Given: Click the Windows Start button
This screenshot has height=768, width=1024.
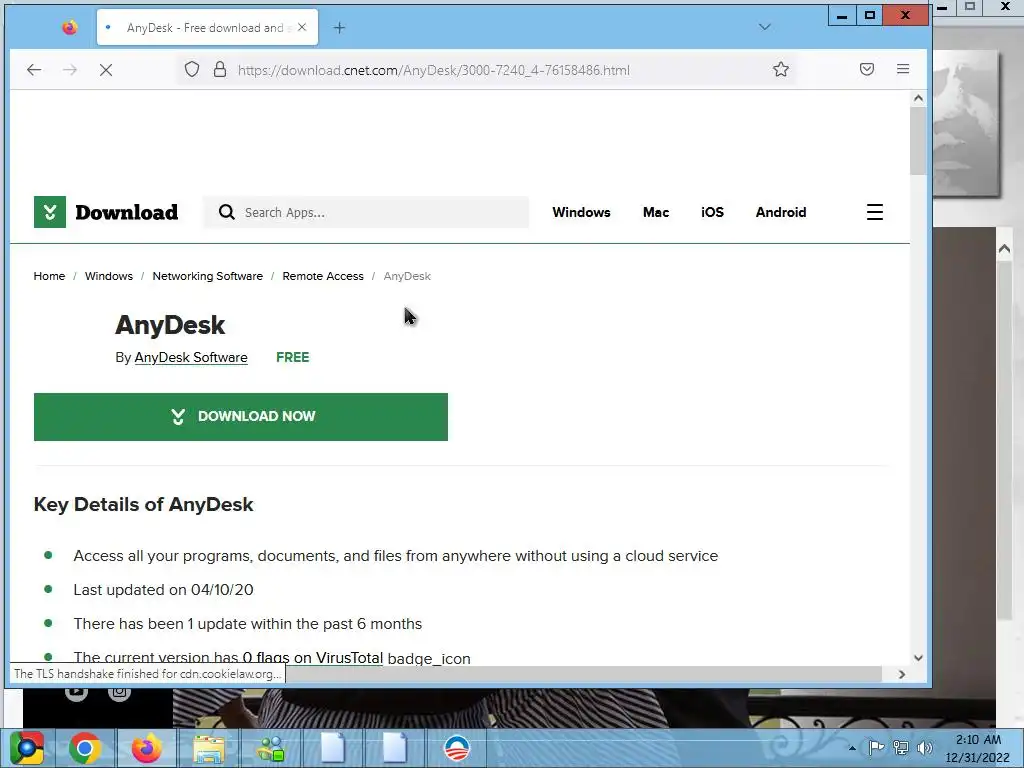Looking at the screenshot, I should 26,748.
